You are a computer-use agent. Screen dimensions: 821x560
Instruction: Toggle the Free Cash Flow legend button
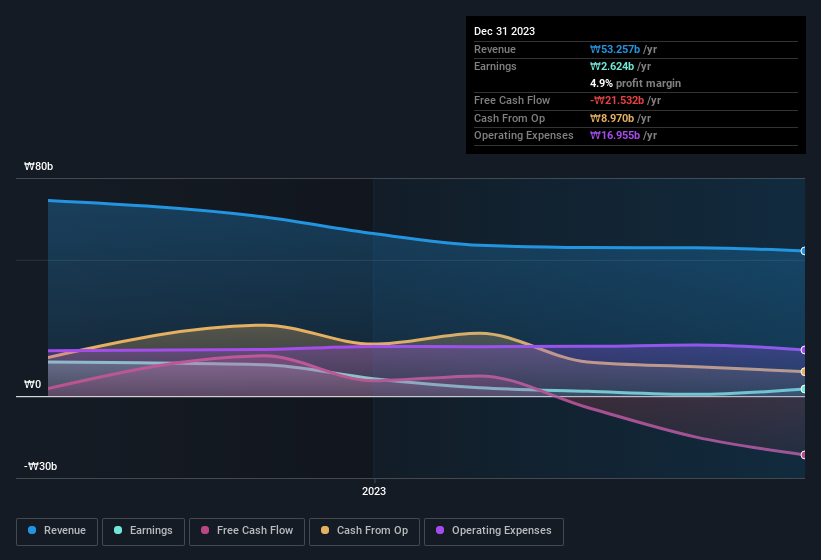tap(247, 531)
